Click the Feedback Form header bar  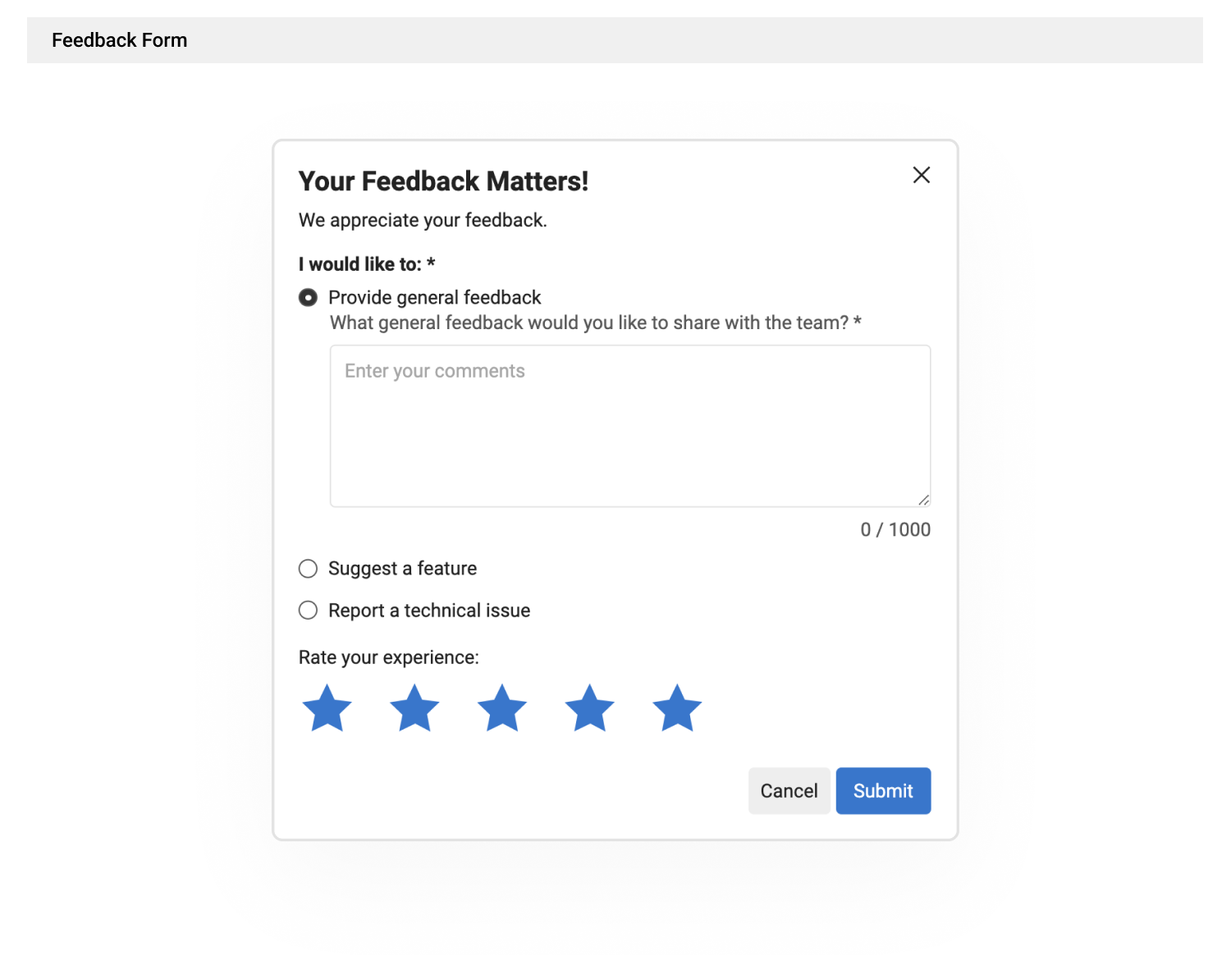120,39
